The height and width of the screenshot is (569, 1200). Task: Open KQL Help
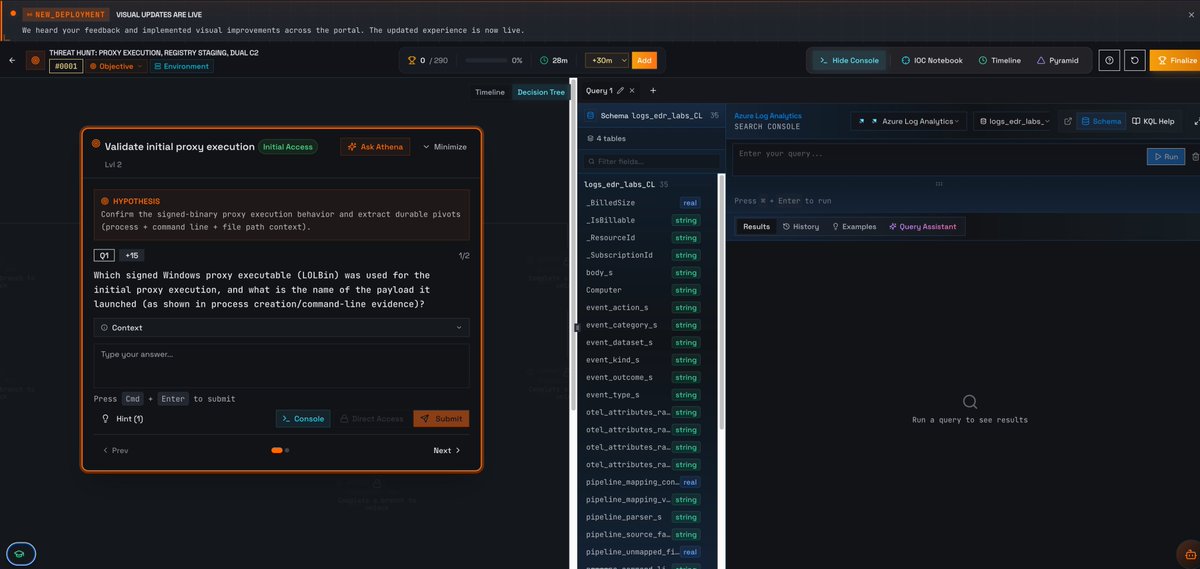pos(1154,121)
